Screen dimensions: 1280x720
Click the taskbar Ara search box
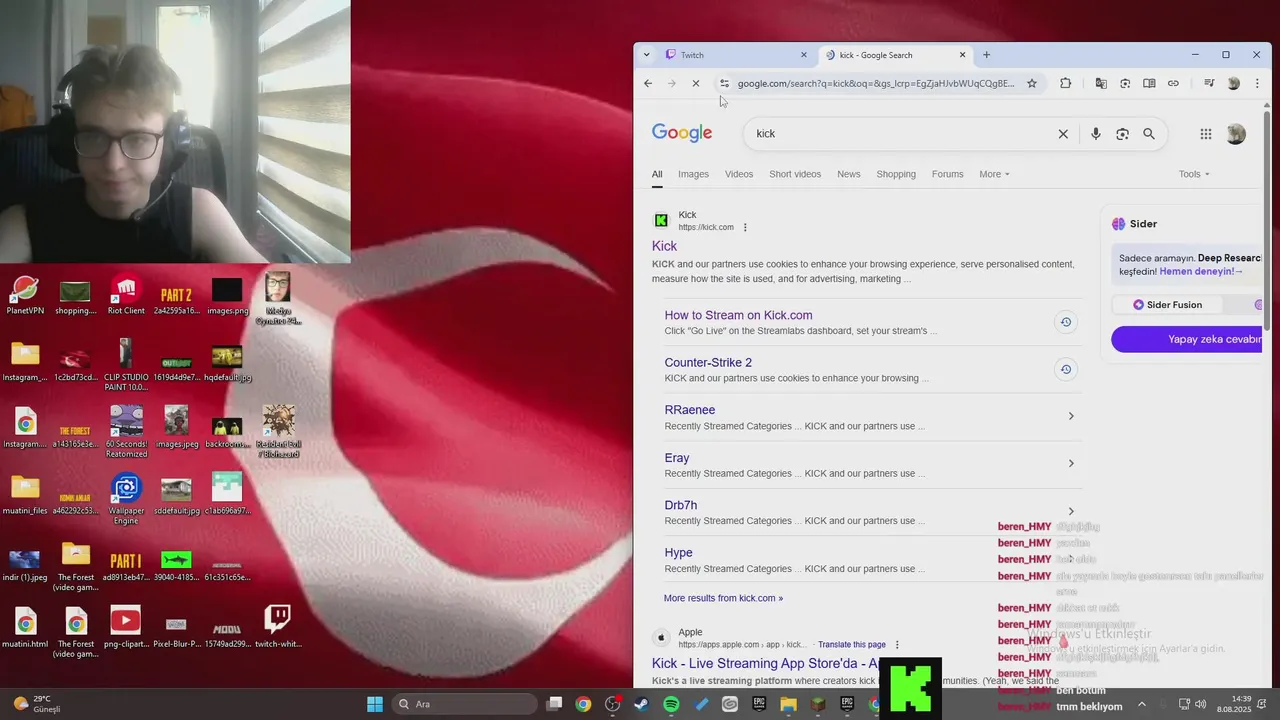coord(465,704)
